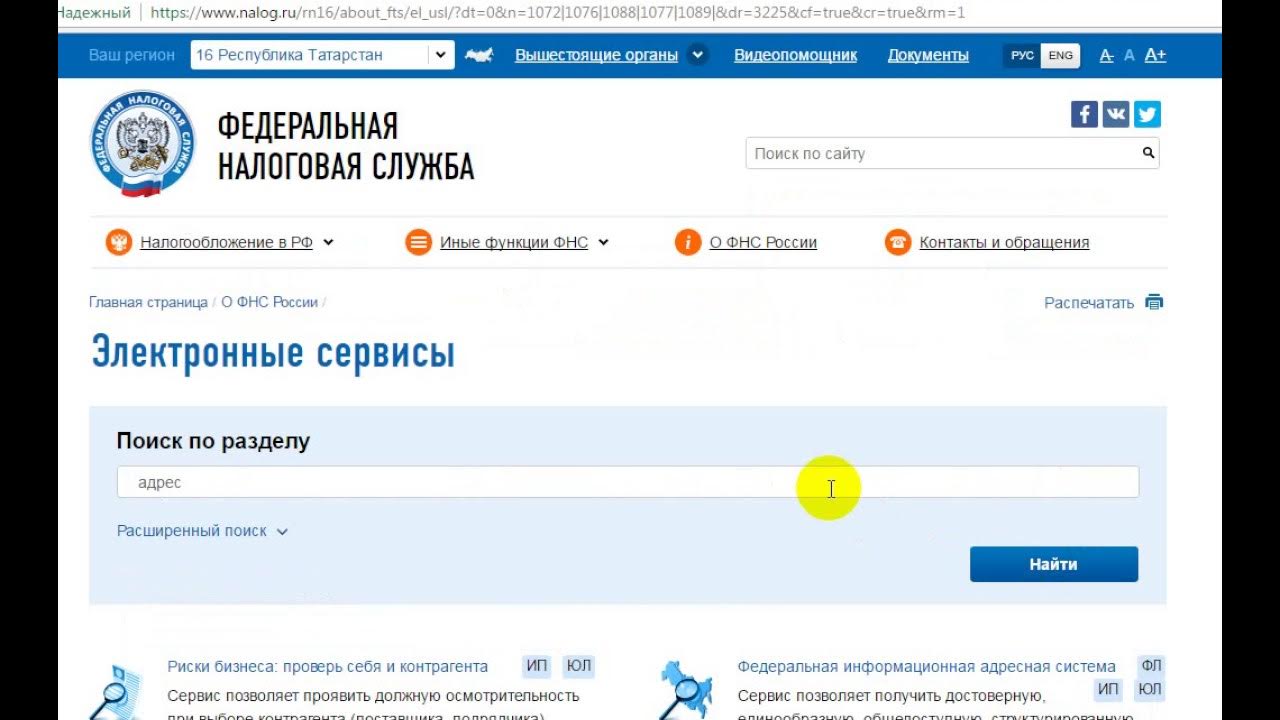Click the Ваш регион label
The height and width of the screenshot is (720, 1280).
coord(132,55)
